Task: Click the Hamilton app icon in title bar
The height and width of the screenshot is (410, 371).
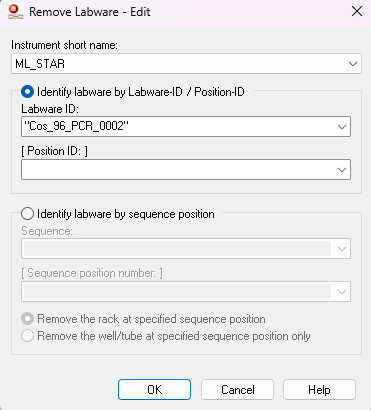Action: tap(15, 12)
